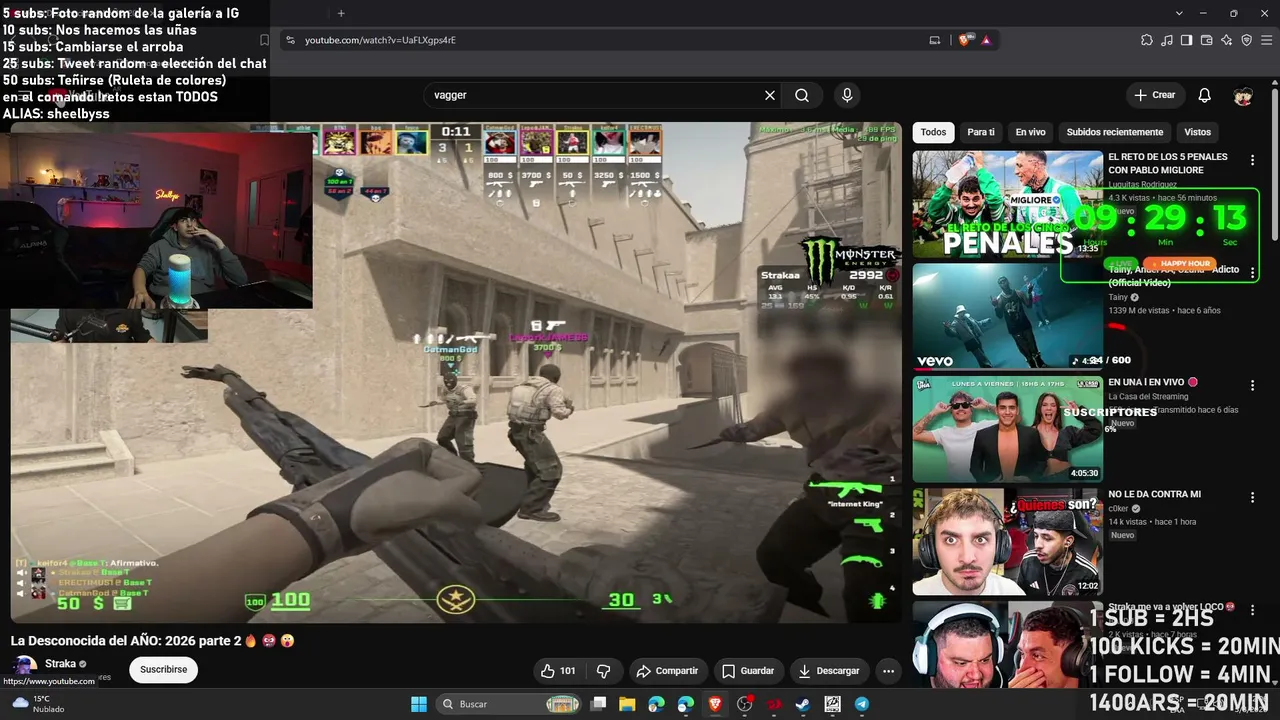Clear the YouTube search field text
Viewport: 1280px width, 720px height.
click(x=770, y=95)
